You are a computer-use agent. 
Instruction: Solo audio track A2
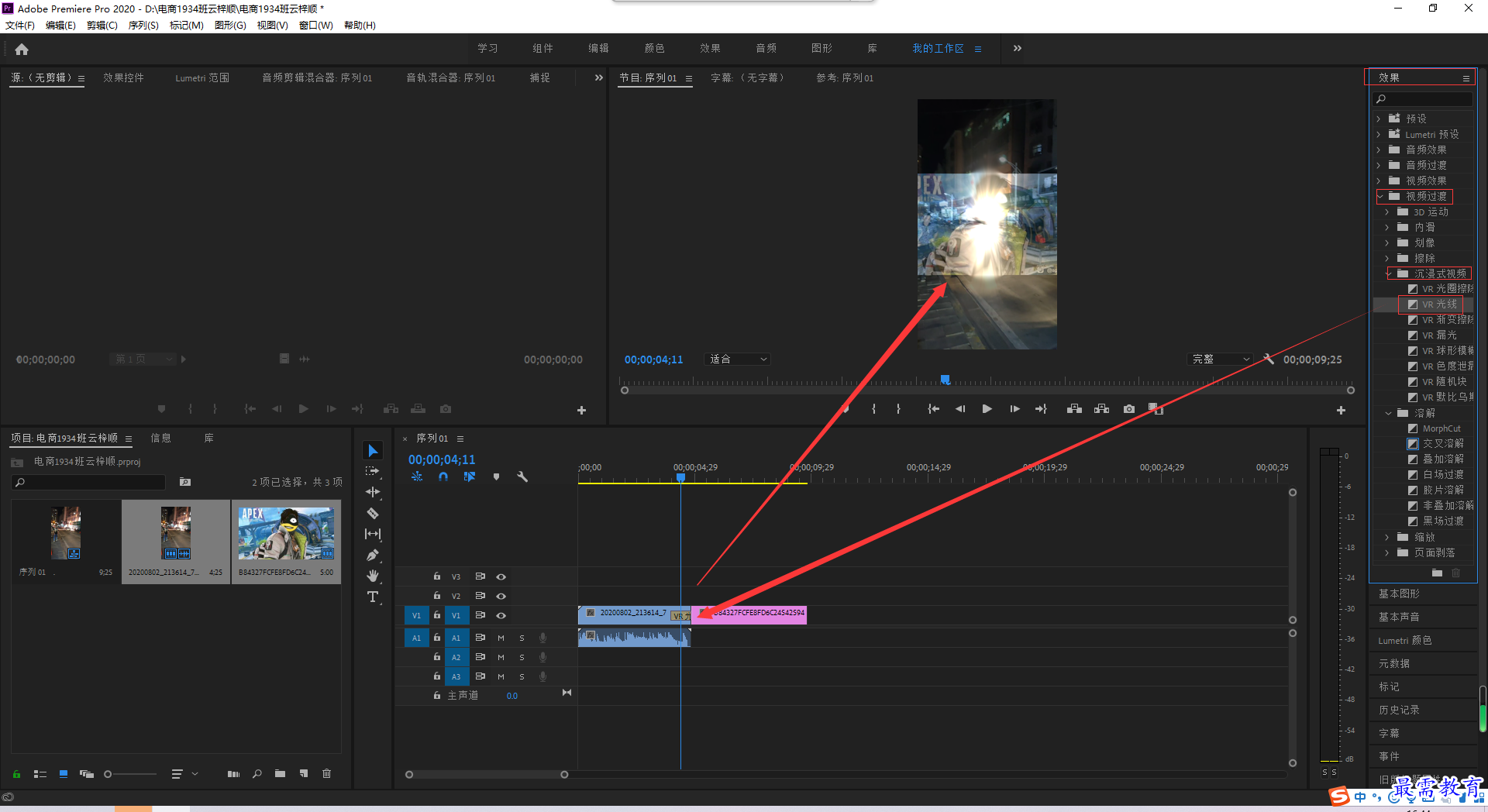click(522, 657)
